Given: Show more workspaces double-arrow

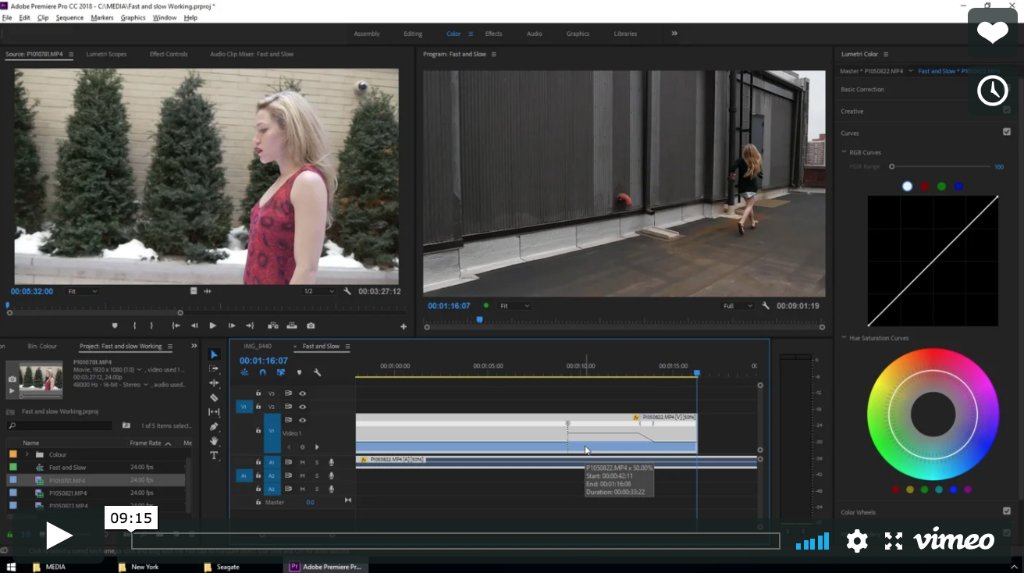Looking at the screenshot, I should click(675, 33).
